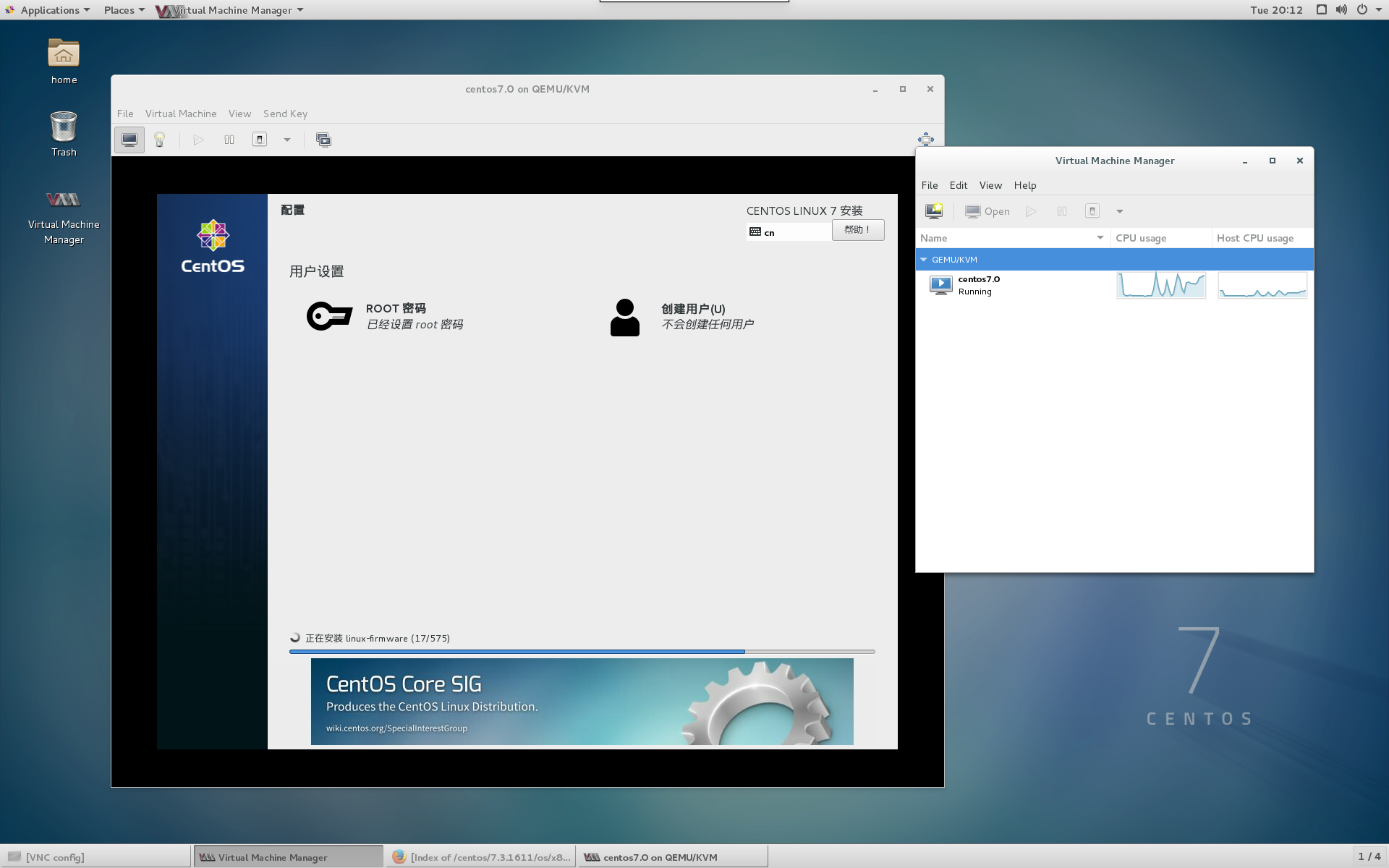Open the home folder desktop icon
The height and width of the screenshot is (868, 1389).
click(x=64, y=61)
